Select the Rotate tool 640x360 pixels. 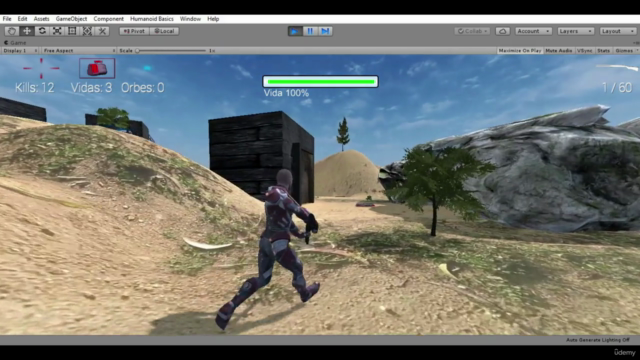(x=42, y=31)
